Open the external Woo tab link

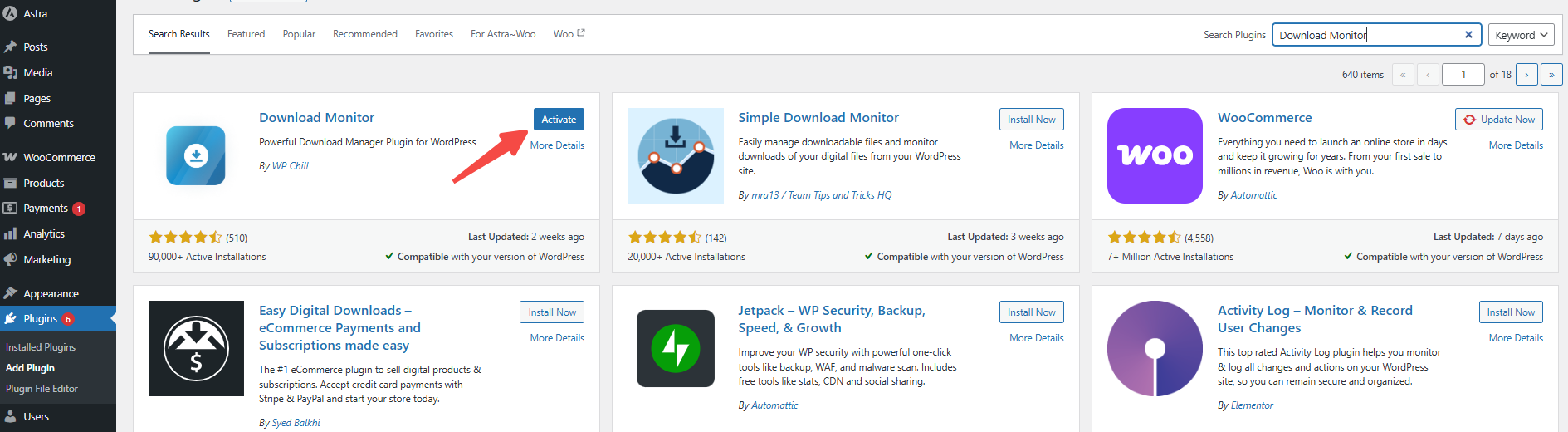[x=569, y=34]
